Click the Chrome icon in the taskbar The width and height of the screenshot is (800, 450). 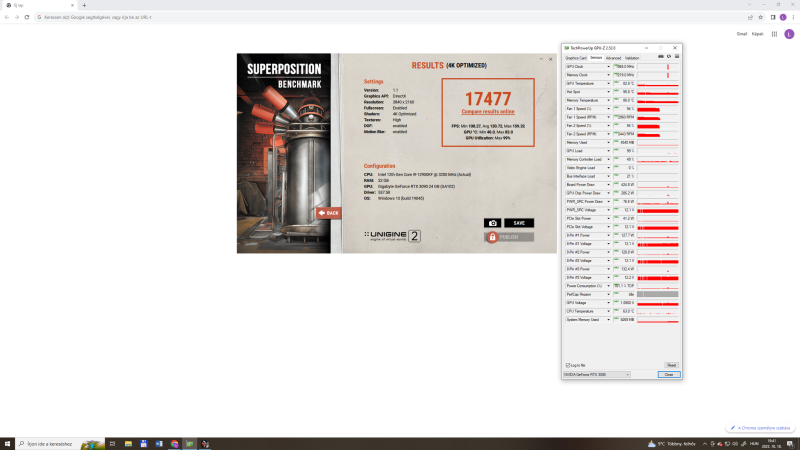click(174, 444)
